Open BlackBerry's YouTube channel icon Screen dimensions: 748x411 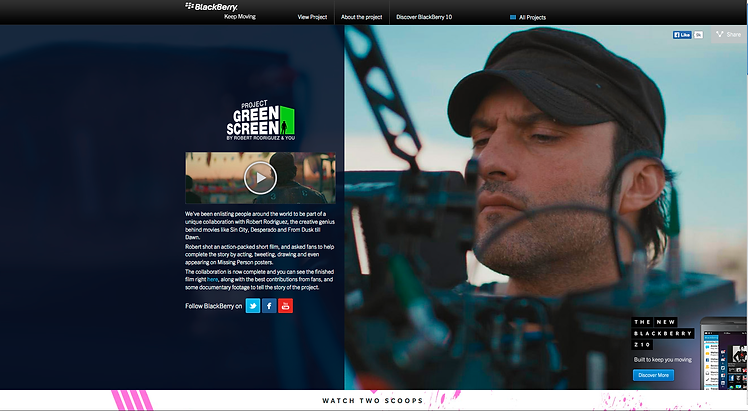[285, 306]
